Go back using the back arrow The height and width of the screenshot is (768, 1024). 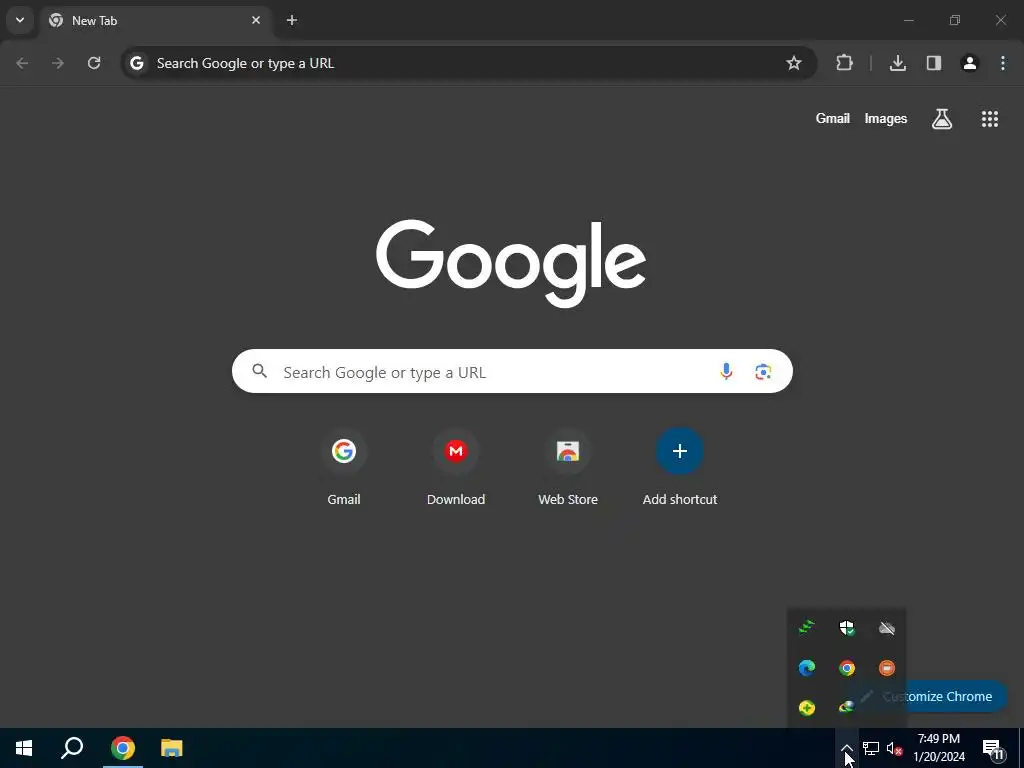22,63
